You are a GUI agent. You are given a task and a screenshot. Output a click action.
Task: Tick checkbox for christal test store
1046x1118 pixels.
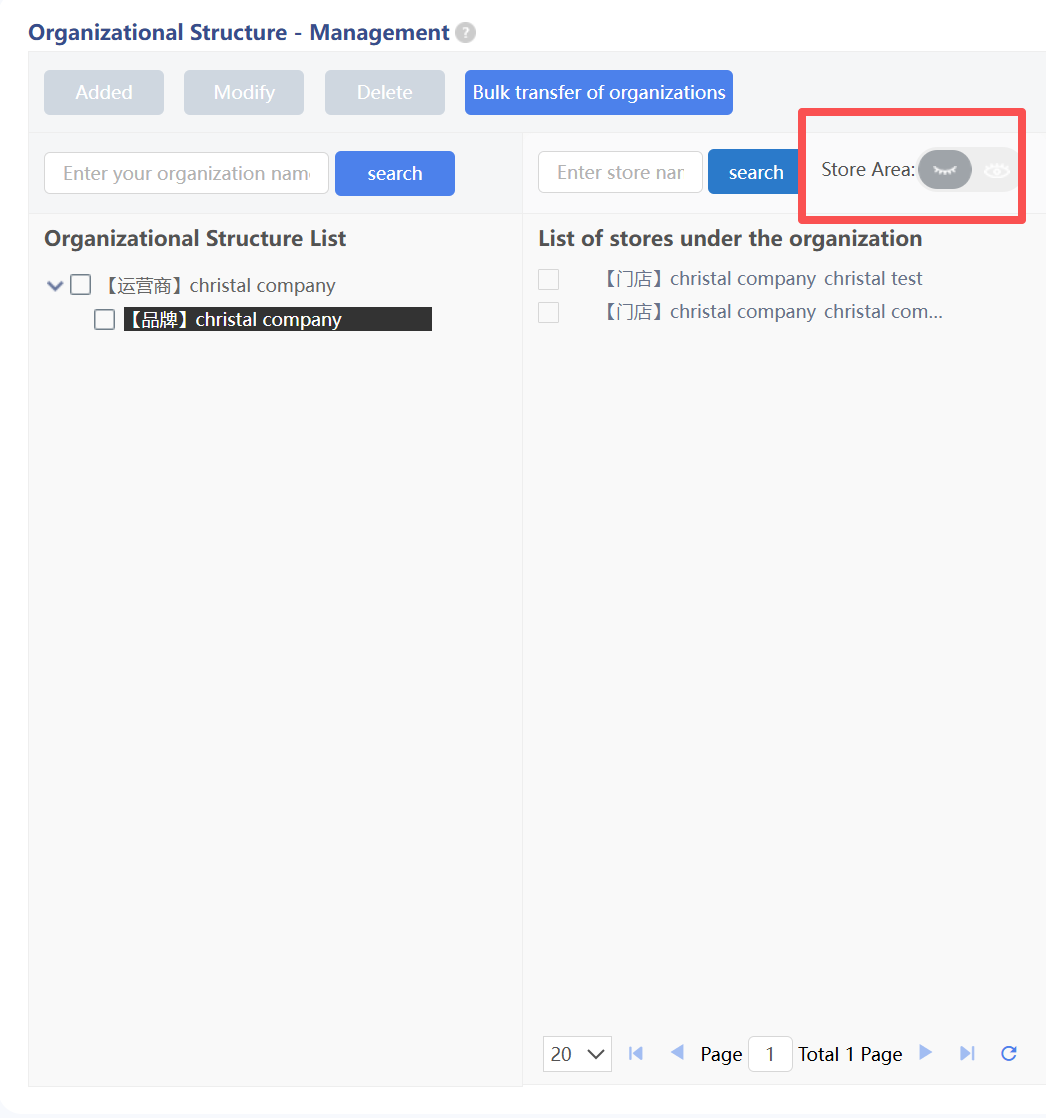tap(548, 279)
